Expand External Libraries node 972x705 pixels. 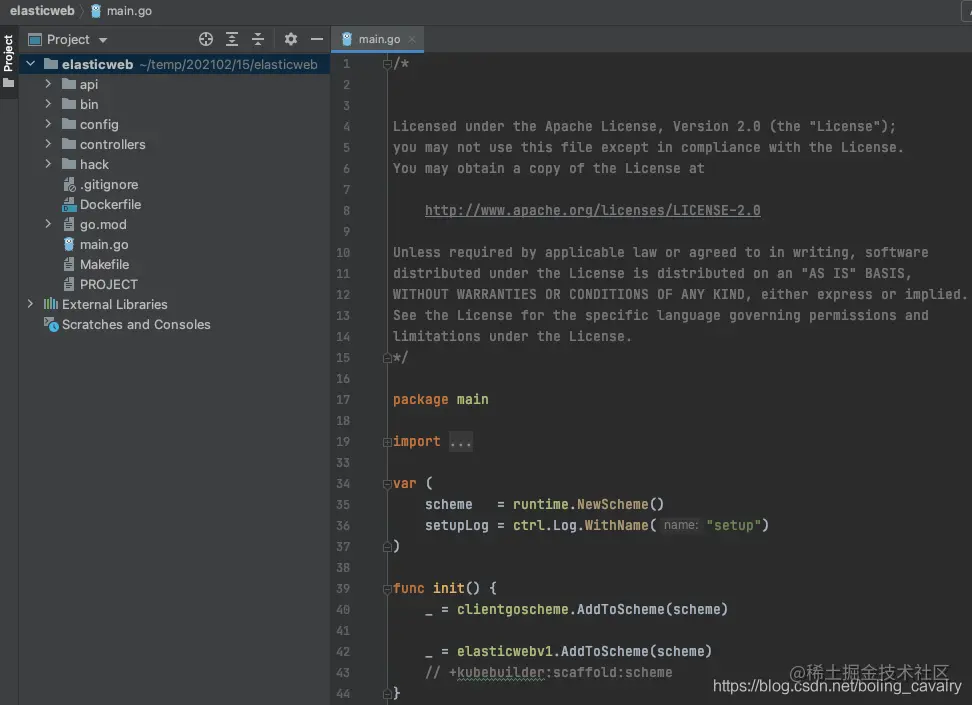[30, 304]
